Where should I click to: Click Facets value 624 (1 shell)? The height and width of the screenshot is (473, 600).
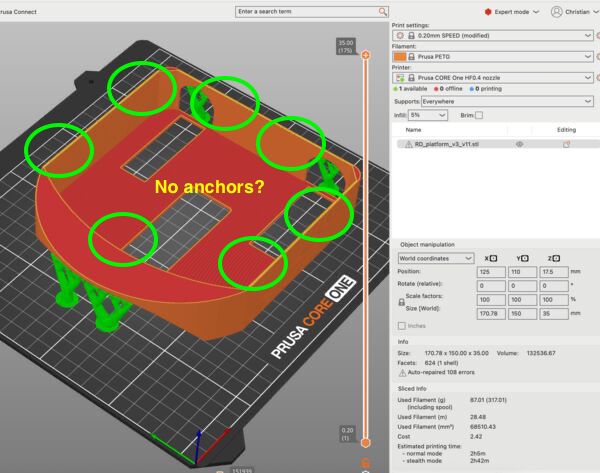[x=441, y=363]
